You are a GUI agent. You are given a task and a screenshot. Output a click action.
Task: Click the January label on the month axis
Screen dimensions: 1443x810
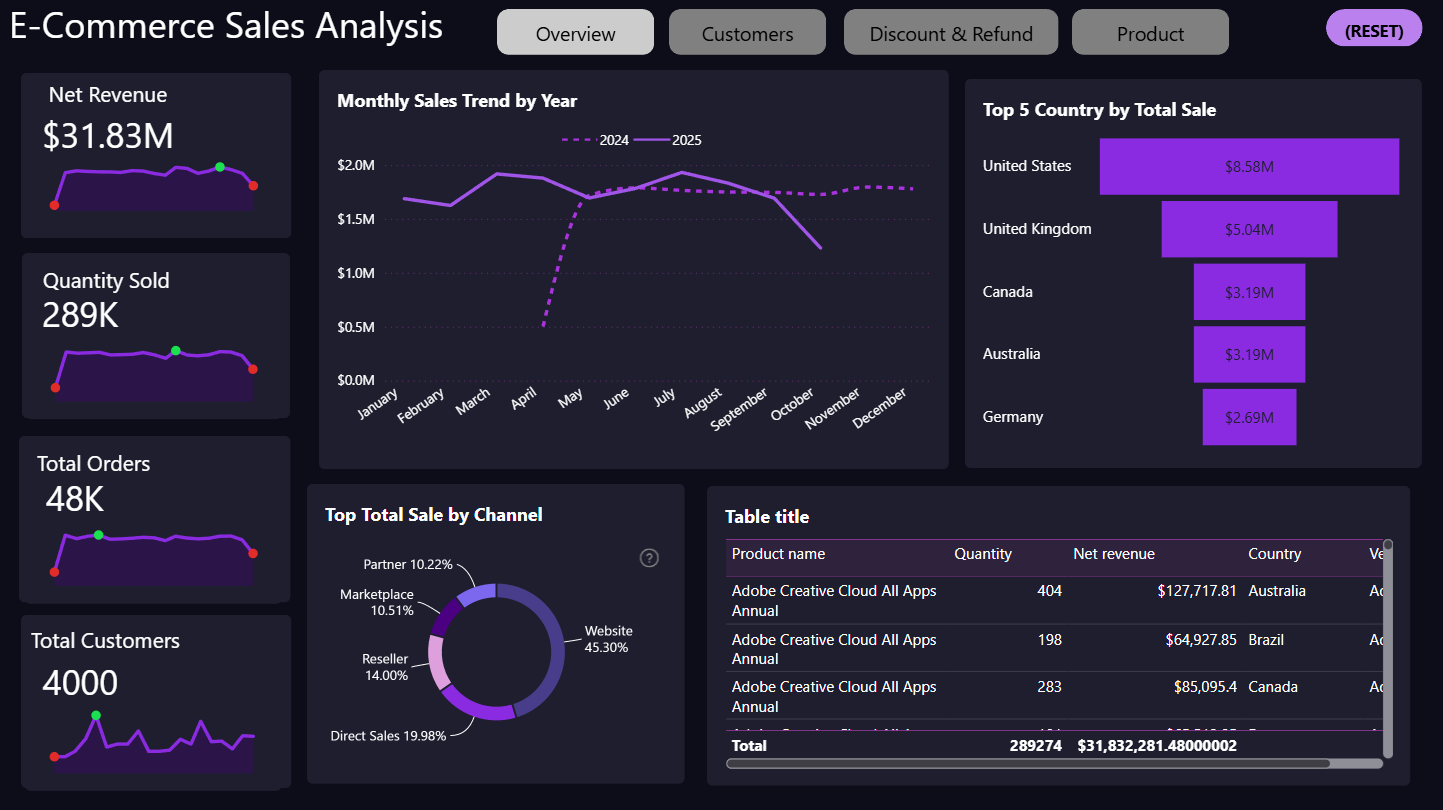(x=377, y=405)
